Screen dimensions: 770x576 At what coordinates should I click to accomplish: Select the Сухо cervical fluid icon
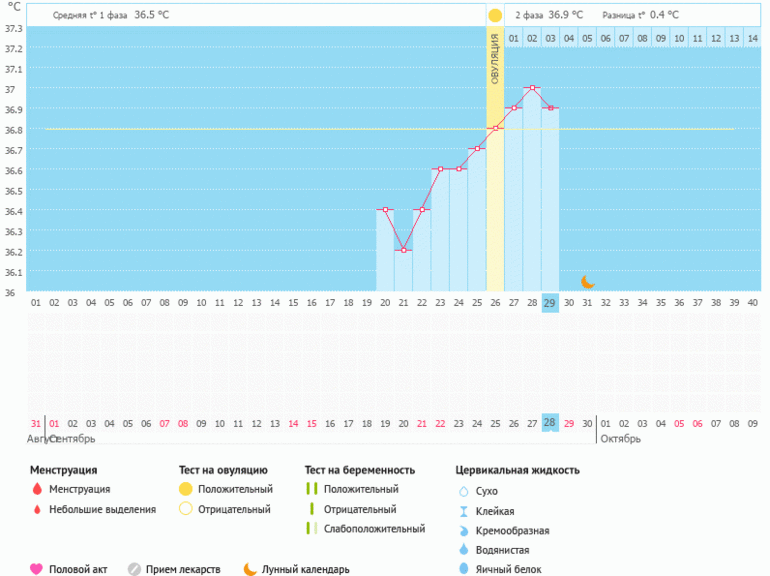click(x=463, y=491)
